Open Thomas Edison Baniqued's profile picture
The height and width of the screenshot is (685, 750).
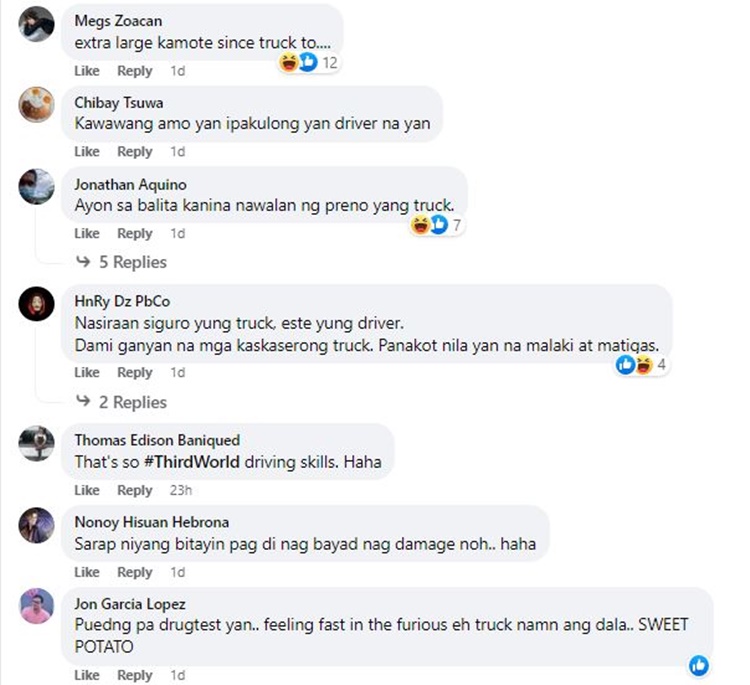point(36,443)
